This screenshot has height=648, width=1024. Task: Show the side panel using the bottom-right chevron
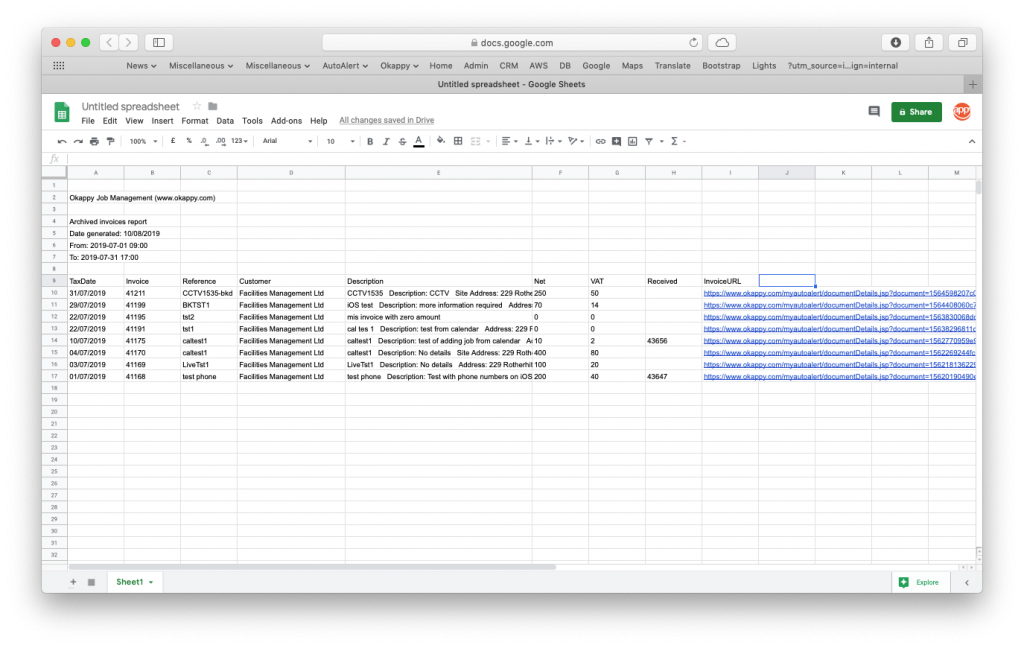[x=967, y=583]
